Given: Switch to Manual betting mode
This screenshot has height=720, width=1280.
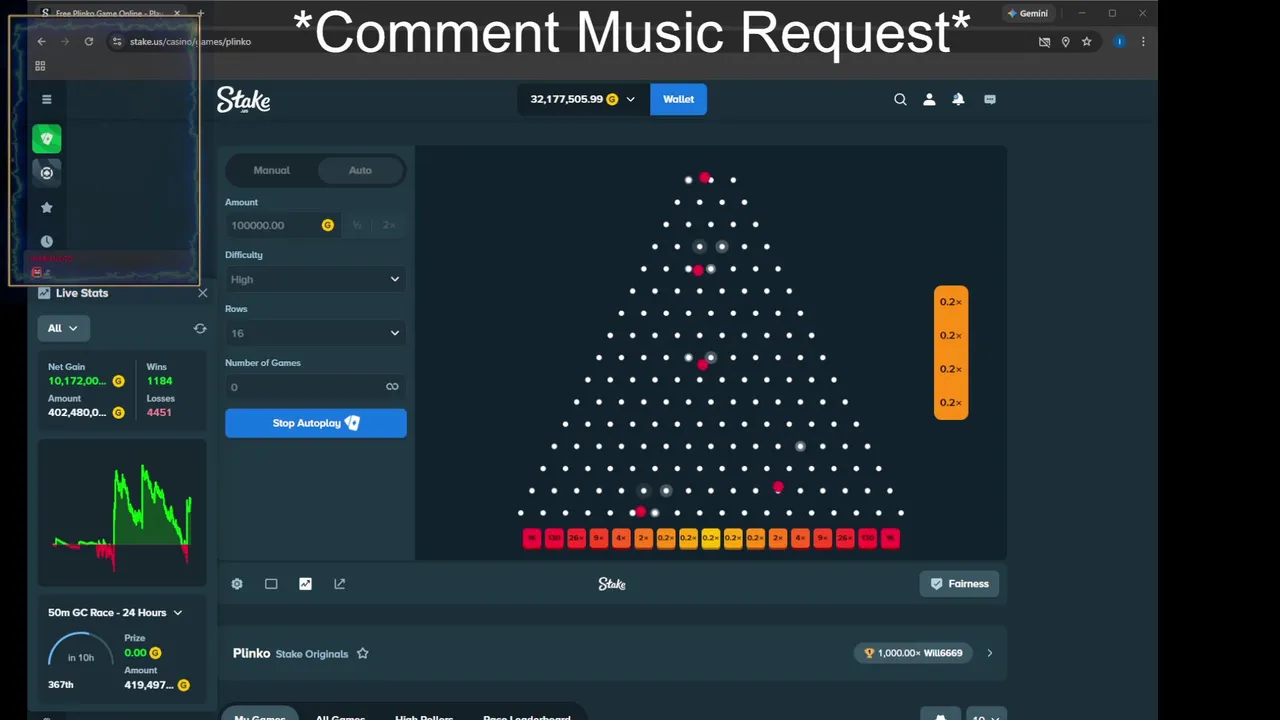Looking at the screenshot, I should [271, 170].
